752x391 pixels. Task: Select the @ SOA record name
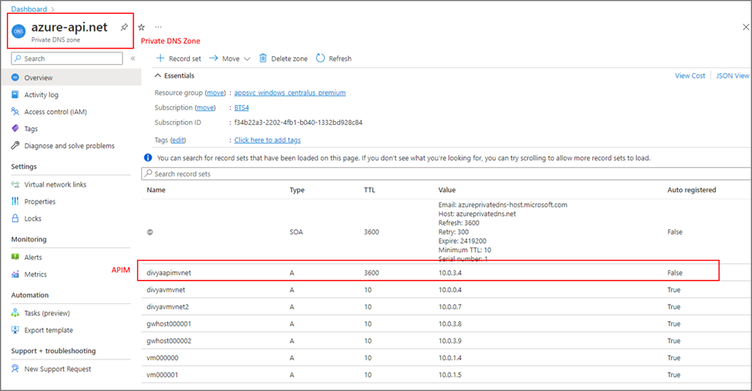(x=150, y=232)
